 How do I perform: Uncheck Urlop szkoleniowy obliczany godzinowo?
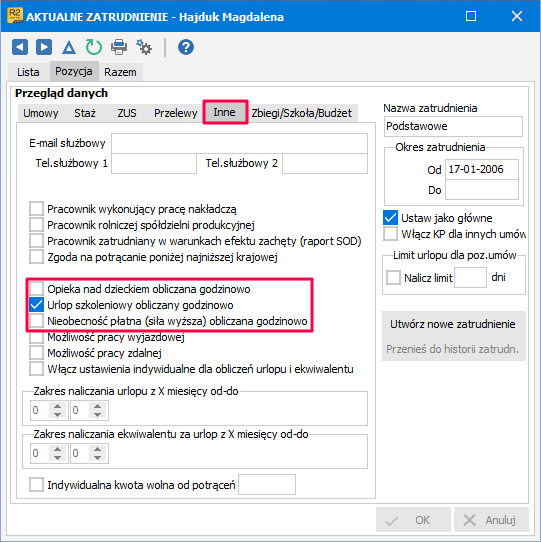tap(37, 305)
